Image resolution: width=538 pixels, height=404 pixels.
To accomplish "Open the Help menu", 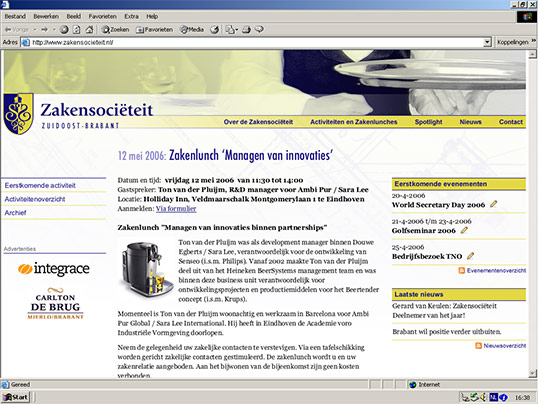I will click(152, 16).
